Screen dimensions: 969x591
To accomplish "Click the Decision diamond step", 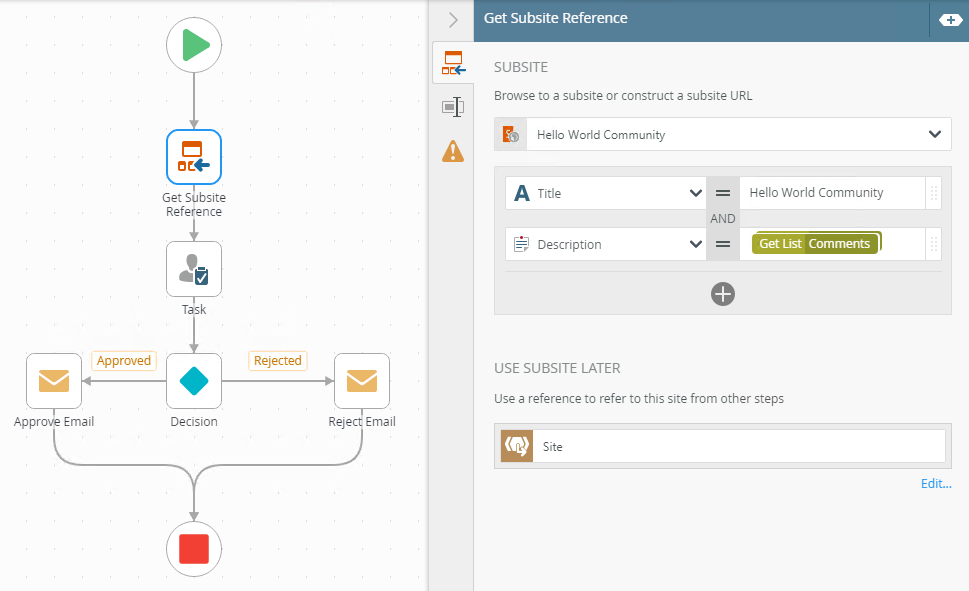I will (194, 381).
